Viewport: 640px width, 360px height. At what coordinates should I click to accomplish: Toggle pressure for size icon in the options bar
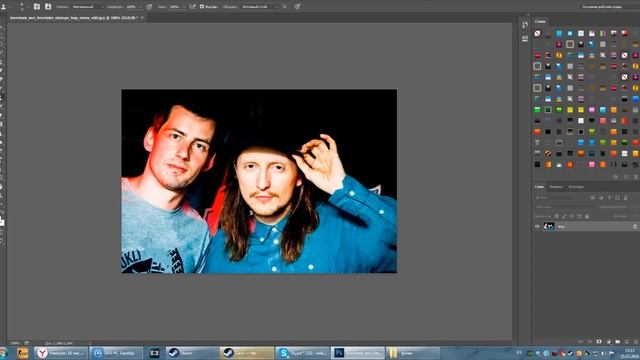(x=297, y=7)
